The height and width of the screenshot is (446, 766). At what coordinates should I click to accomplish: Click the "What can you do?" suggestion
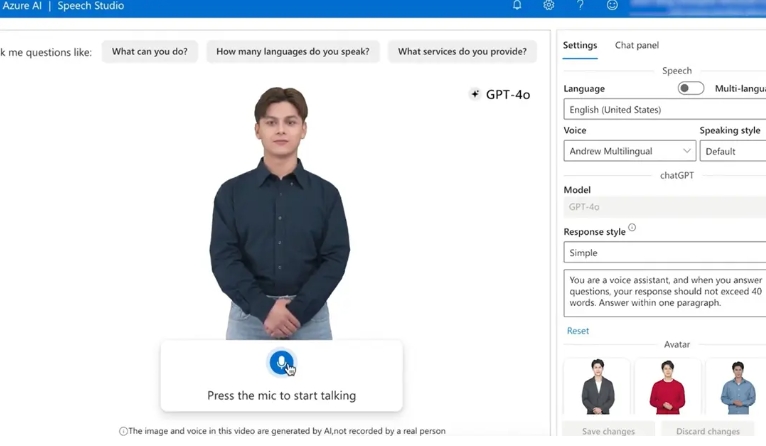click(150, 52)
